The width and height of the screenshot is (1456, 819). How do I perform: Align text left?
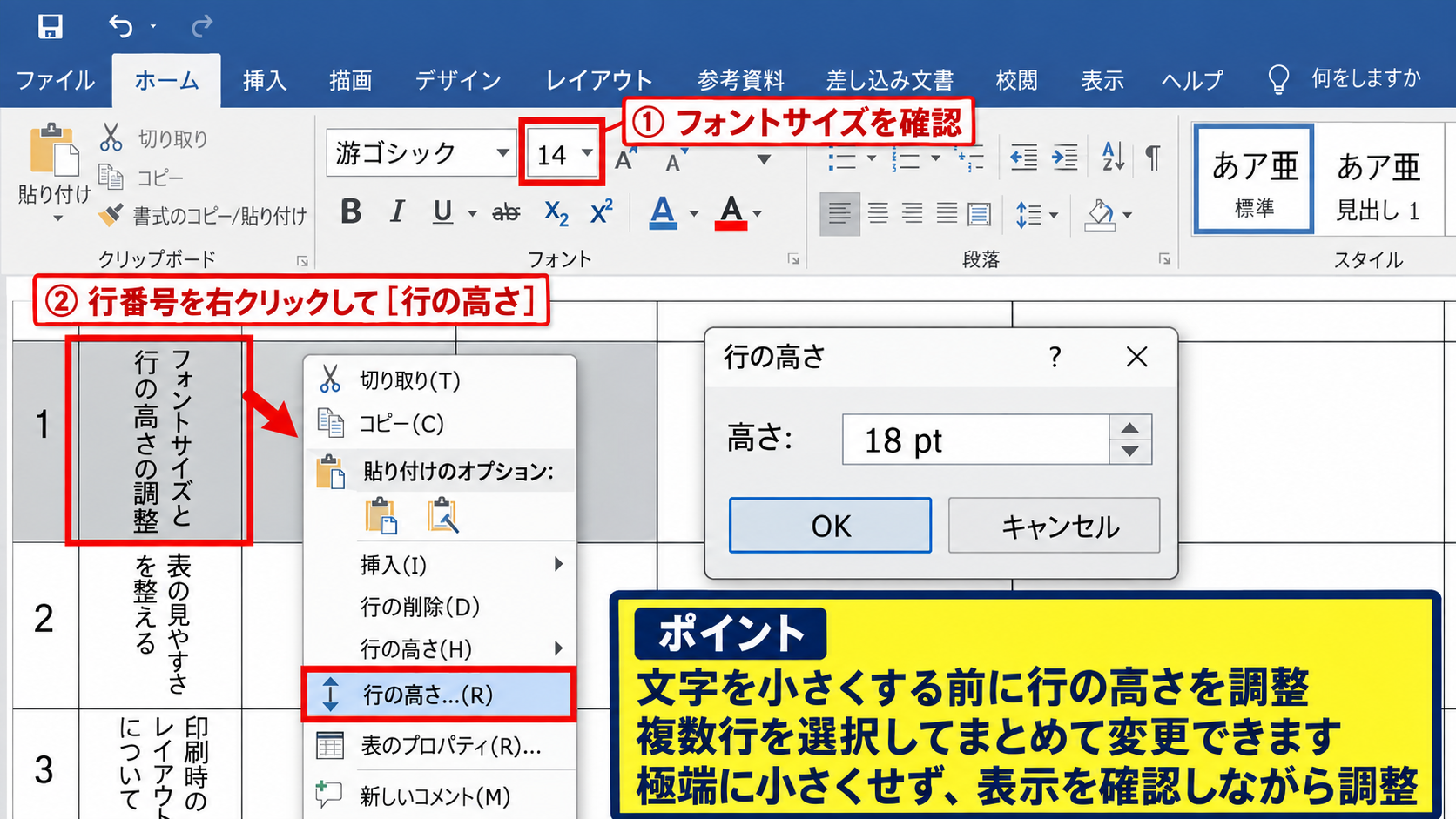pyautogui.click(x=839, y=214)
